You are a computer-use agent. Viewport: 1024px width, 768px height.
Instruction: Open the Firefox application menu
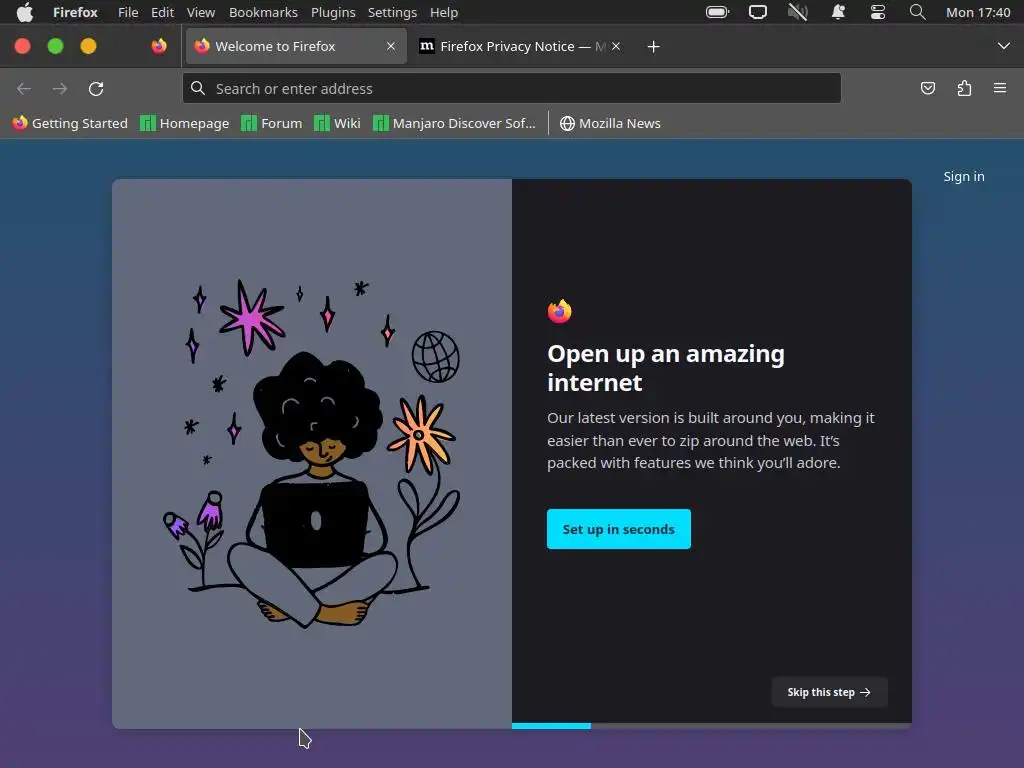[75, 12]
